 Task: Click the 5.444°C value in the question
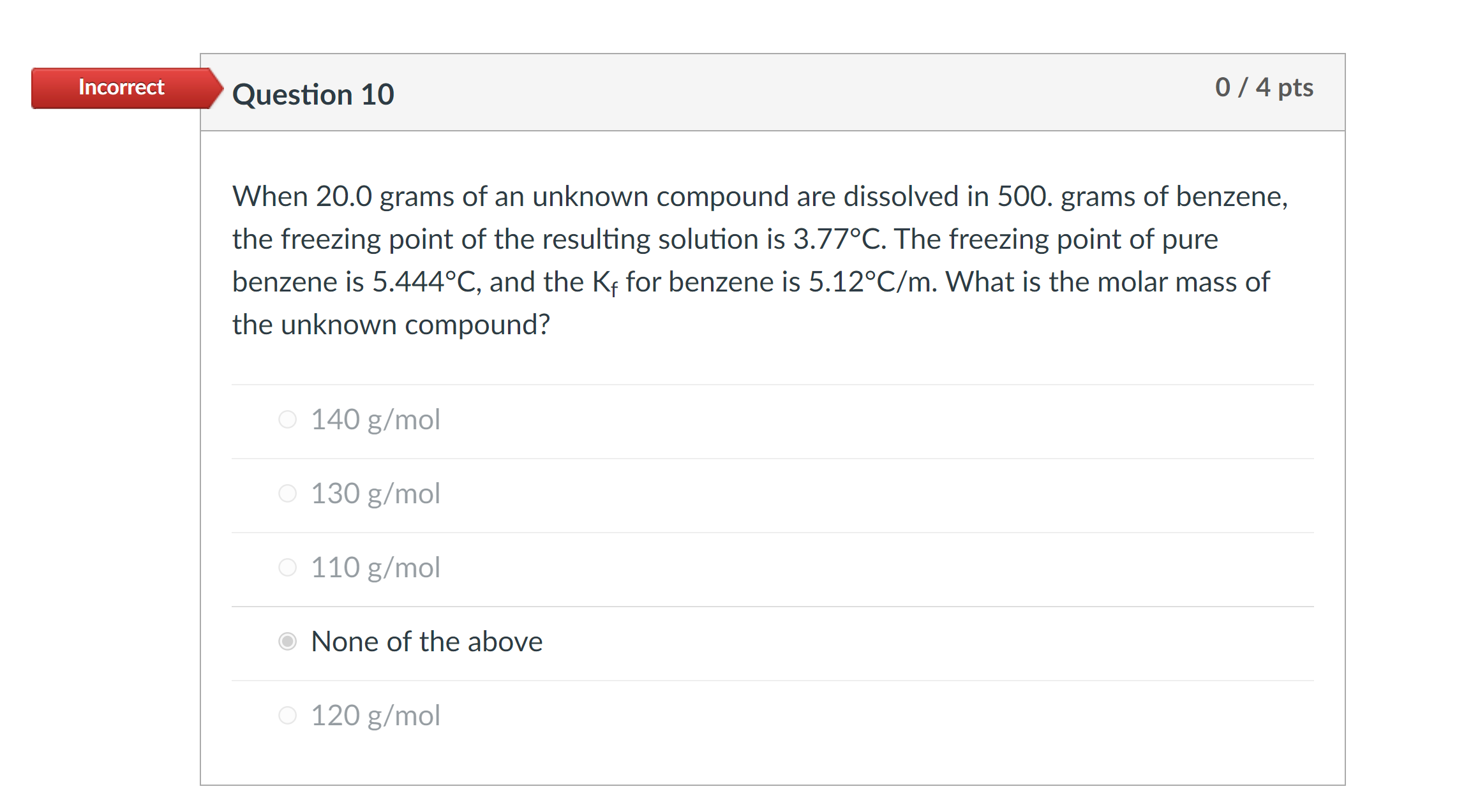pyautogui.click(x=423, y=281)
